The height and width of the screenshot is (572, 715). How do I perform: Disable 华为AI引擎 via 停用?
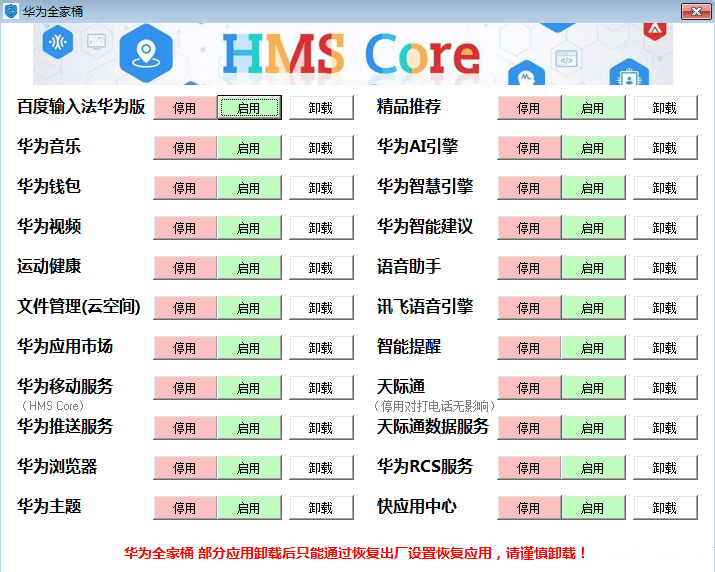pos(529,148)
